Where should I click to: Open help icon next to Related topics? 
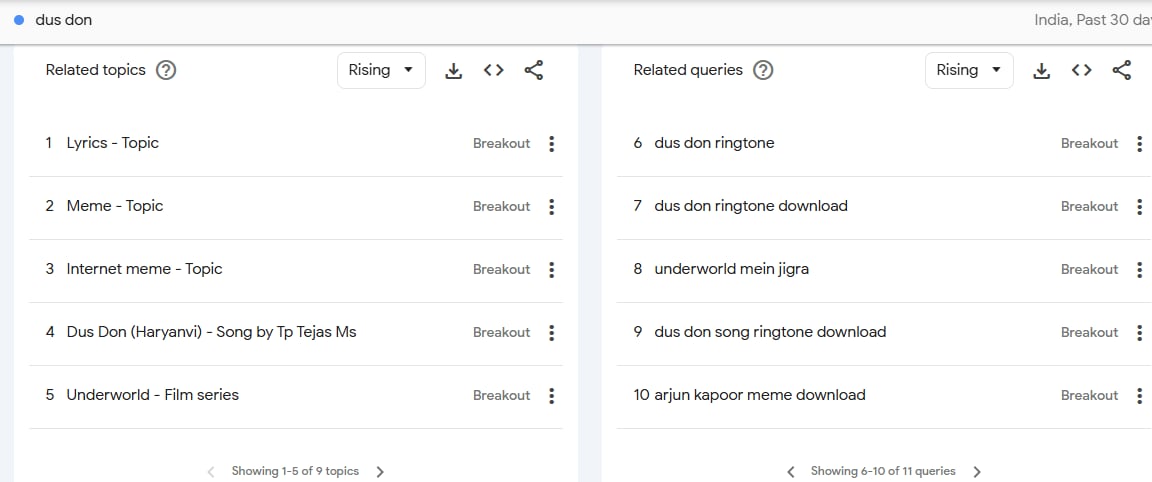click(x=167, y=71)
